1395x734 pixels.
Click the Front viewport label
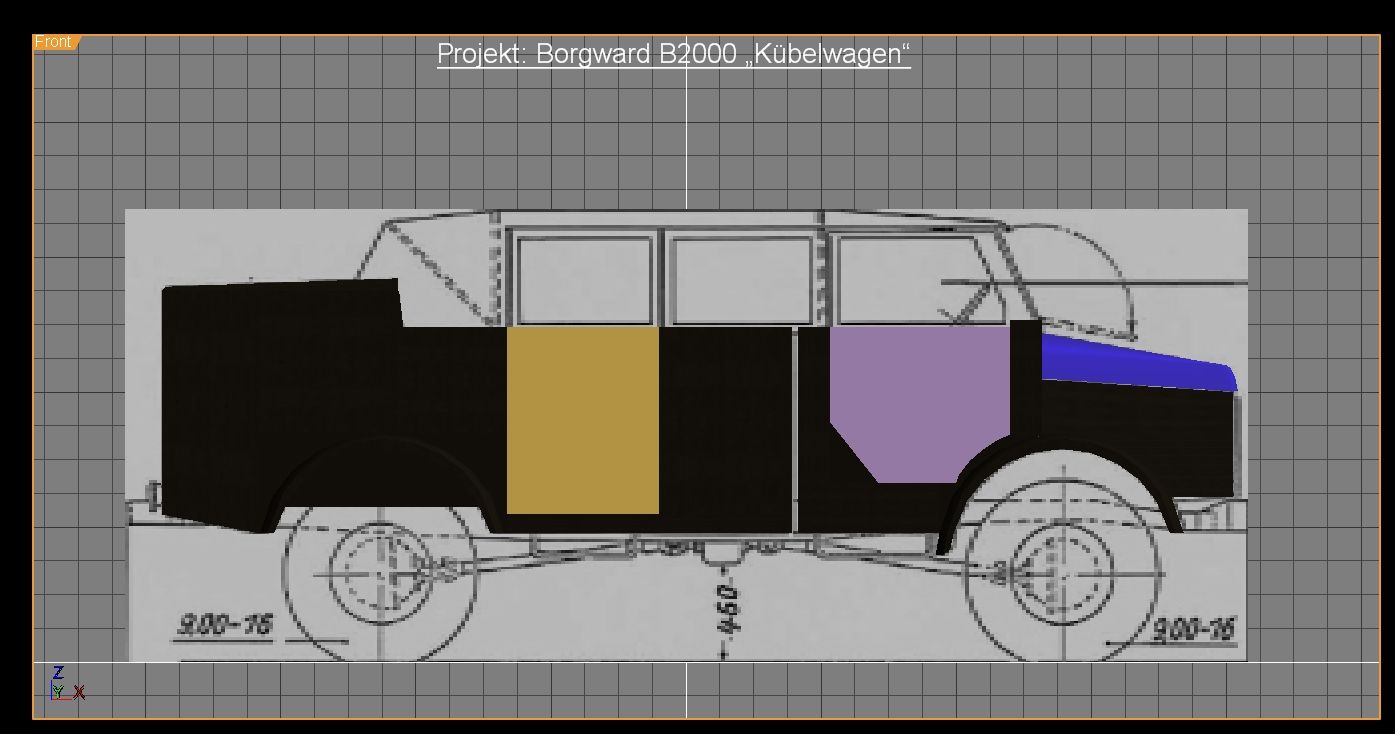[55, 42]
